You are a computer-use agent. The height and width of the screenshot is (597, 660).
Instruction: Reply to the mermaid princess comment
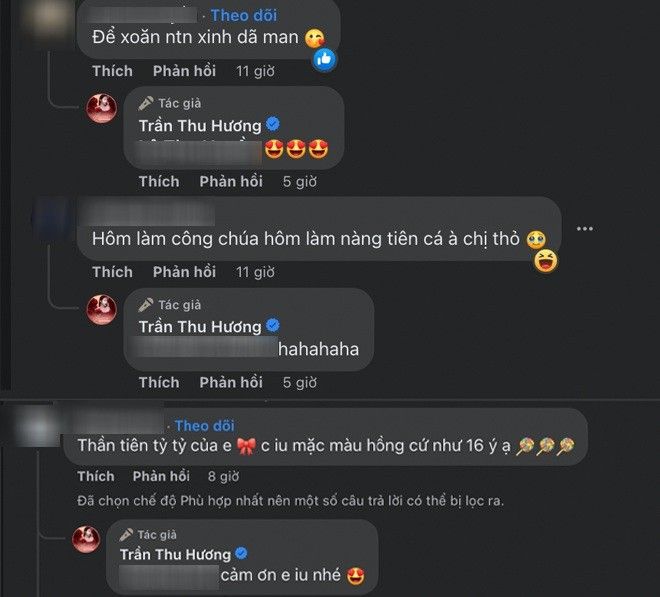(x=184, y=272)
